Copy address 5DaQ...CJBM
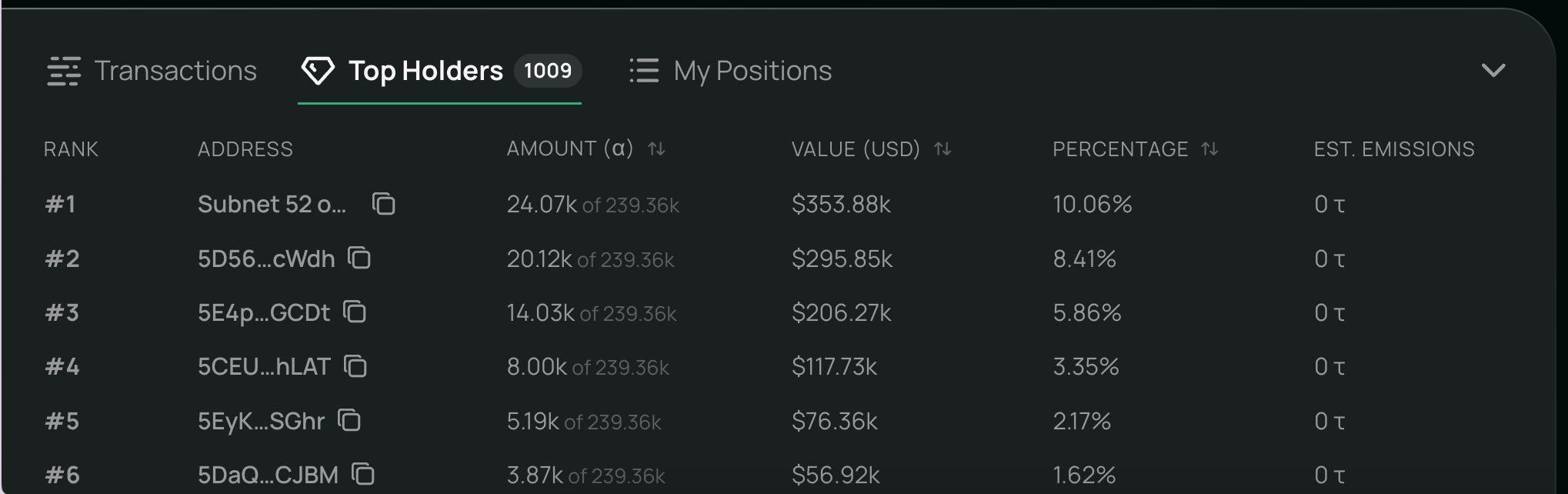This screenshot has height=494, width=1568. click(363, 474)
